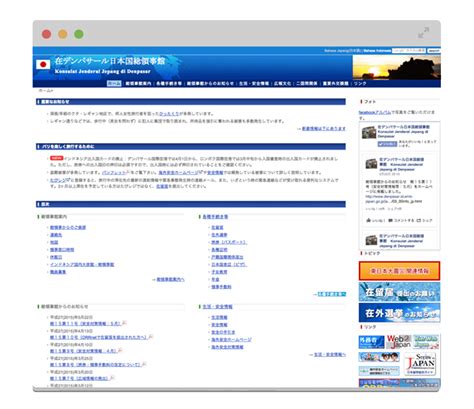Open the facebook アルバム link
This screenshot has height=409, width=474.
coord(375,112)
